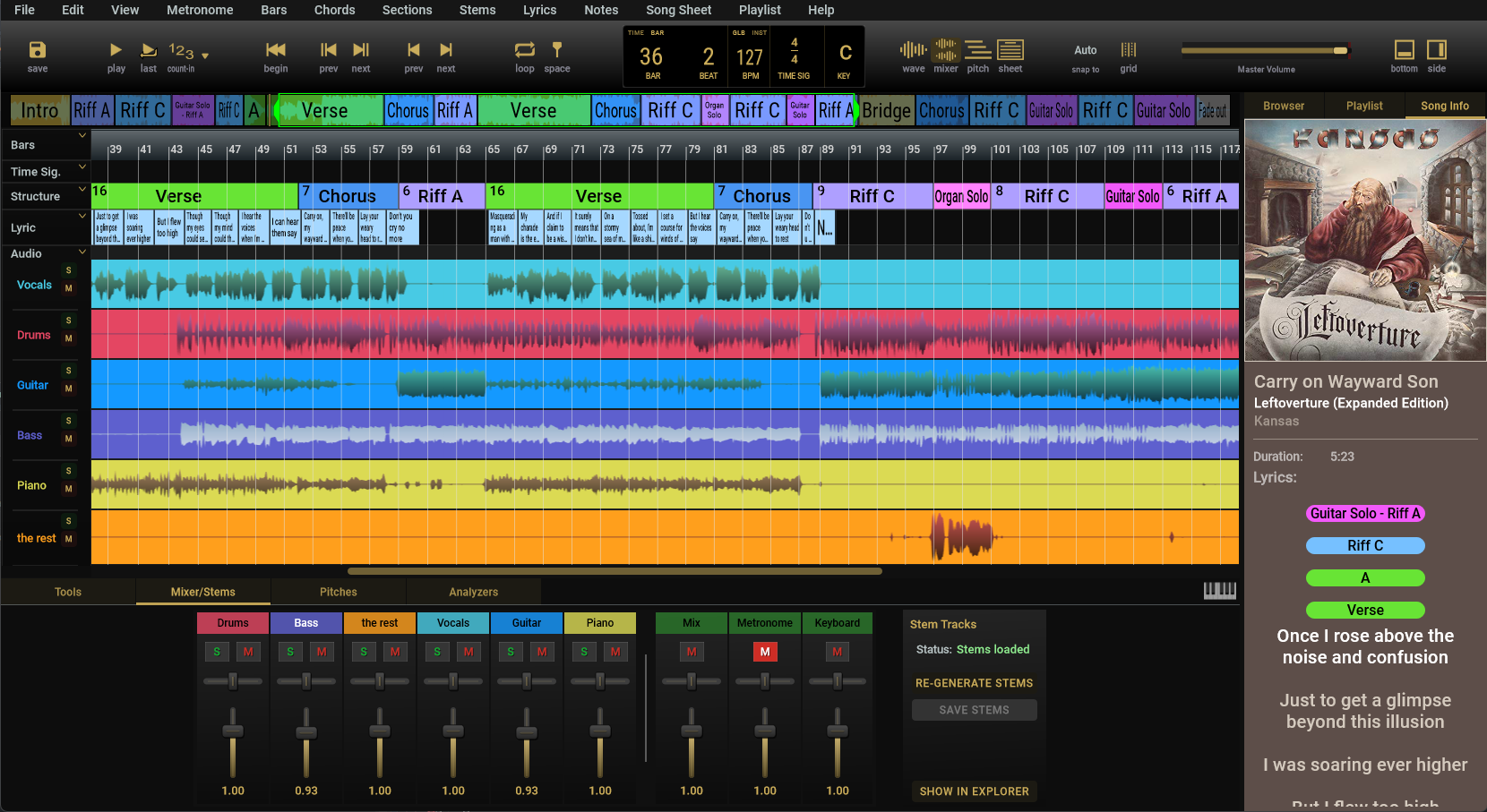The height and width of the screenshot is (812, 1487).
Task: Switch to the Browser tab
Action: 1284,106
